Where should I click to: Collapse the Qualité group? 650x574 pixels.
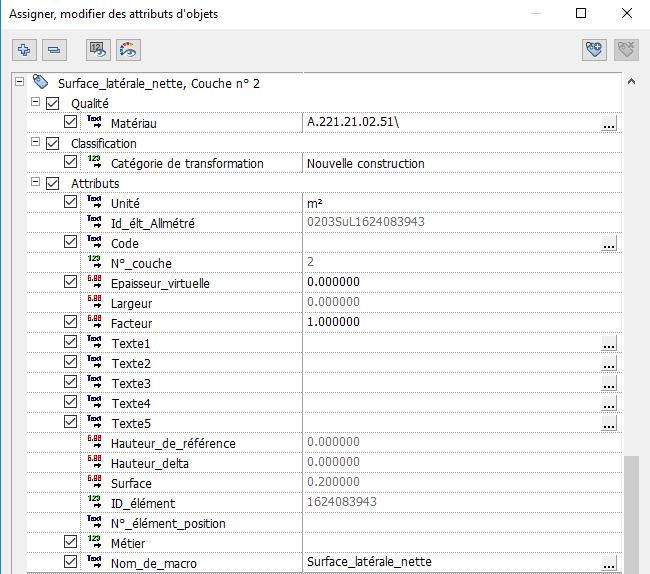pos(36,102)
